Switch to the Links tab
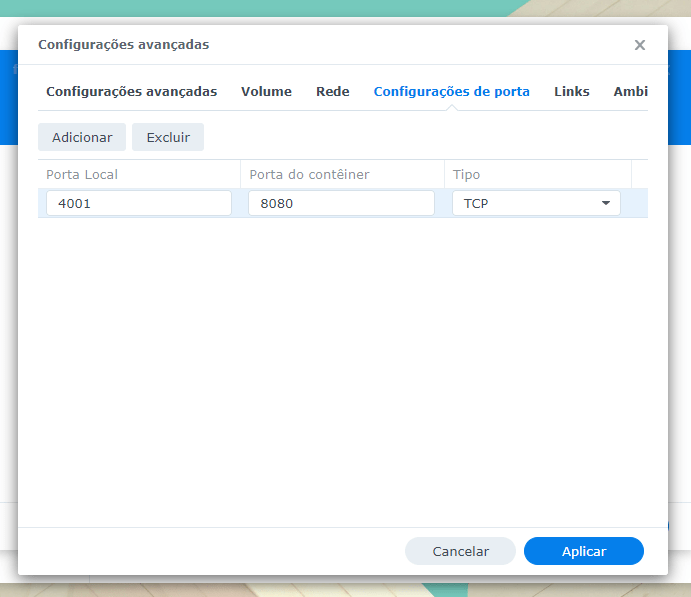 pyautogui.click(x=572, y=91)
